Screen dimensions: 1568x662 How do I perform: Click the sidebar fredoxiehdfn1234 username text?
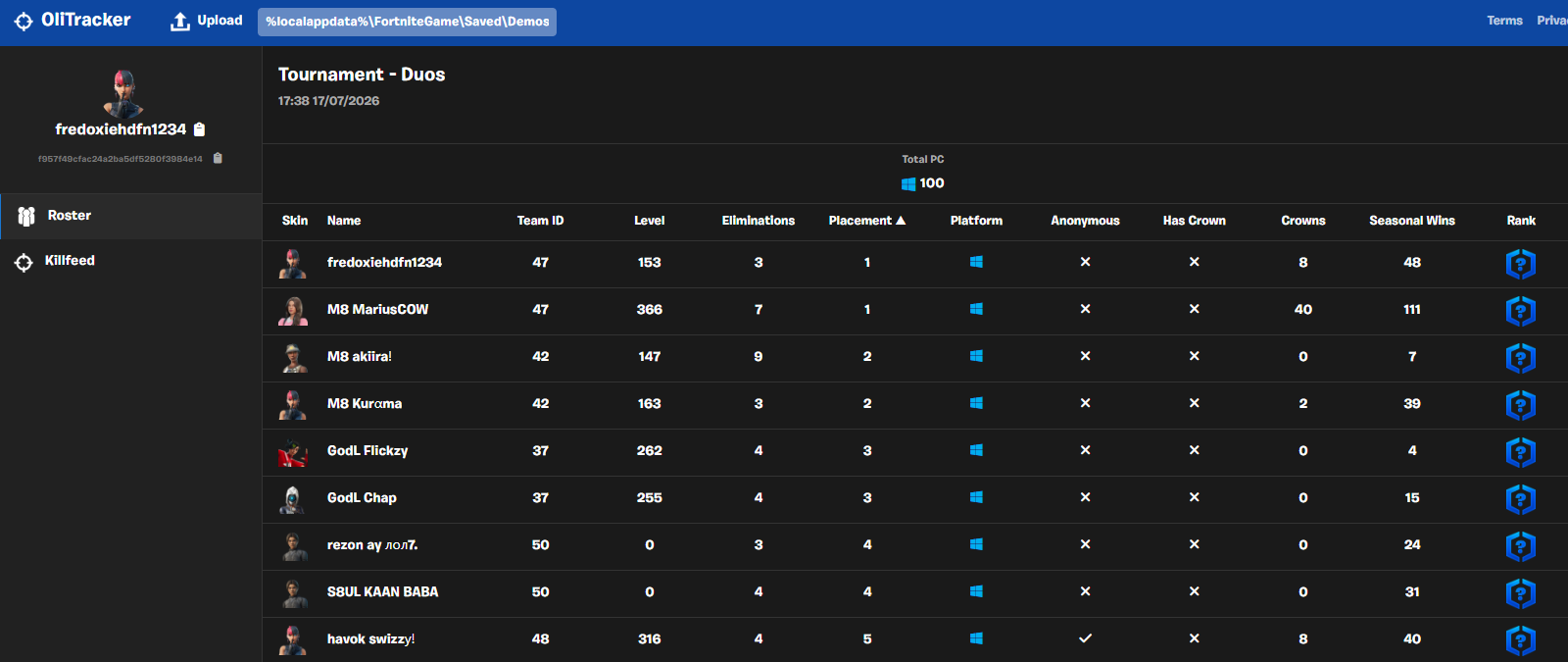click(x=121, y=129)
